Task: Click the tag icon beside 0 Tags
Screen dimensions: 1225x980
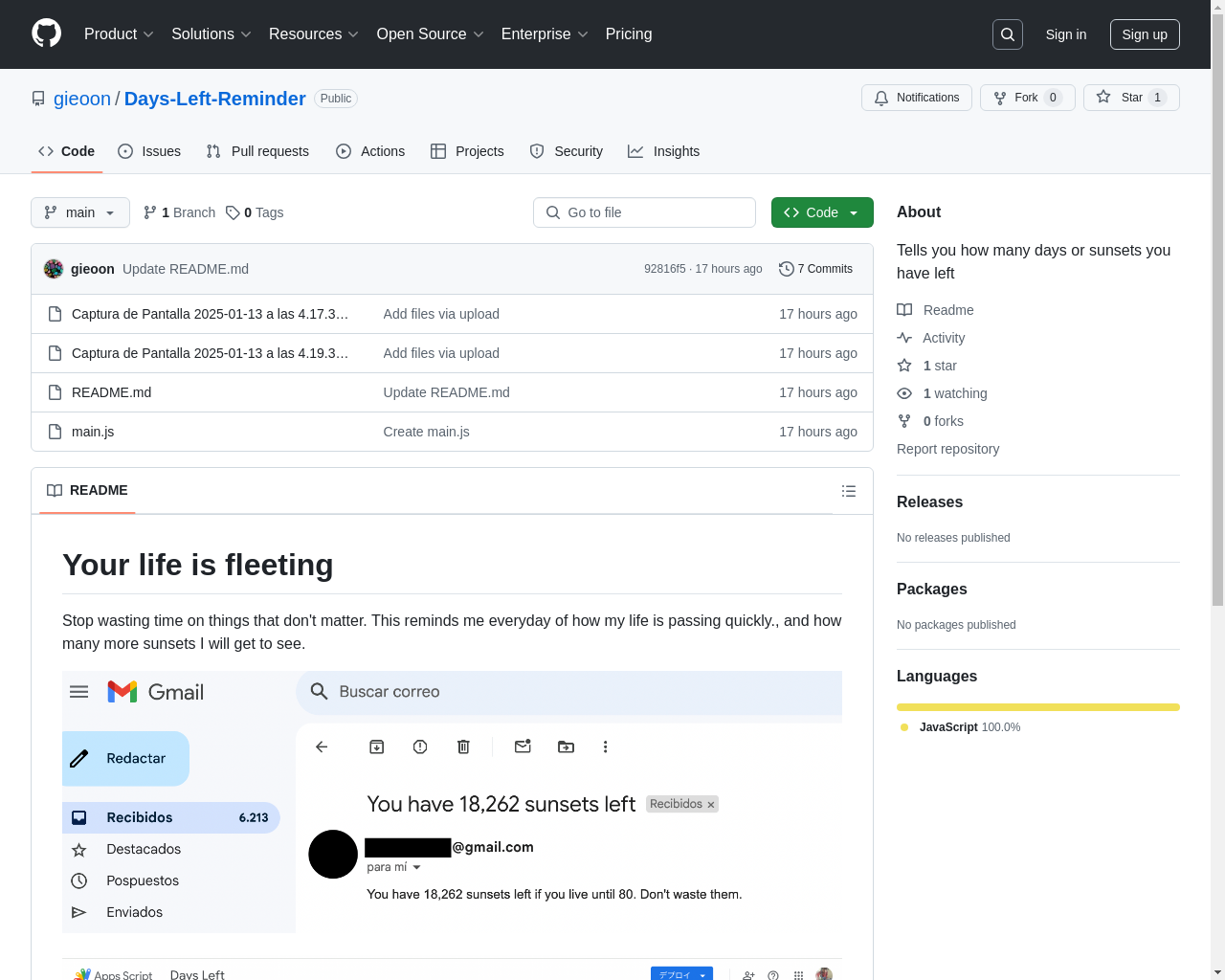Action: click(233, 212)
